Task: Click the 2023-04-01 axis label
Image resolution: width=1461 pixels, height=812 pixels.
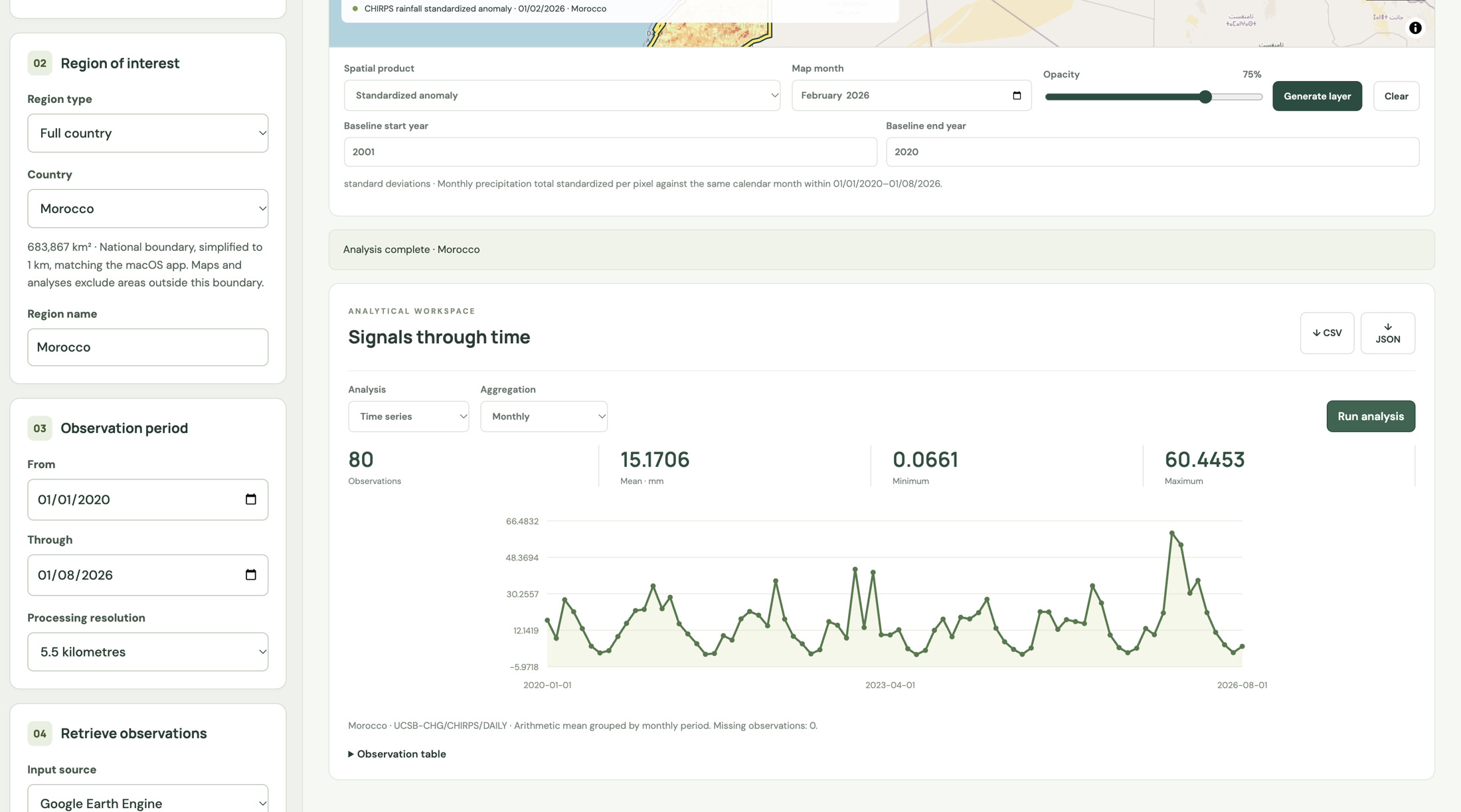Action: click(890, 685)
